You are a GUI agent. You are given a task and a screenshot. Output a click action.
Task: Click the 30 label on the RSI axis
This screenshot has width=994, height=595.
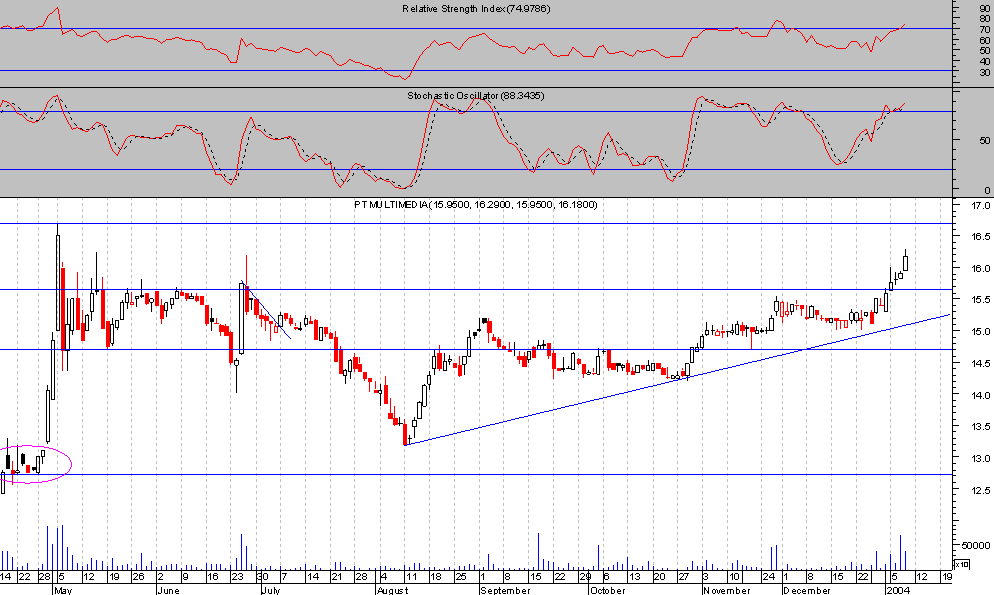984,72
